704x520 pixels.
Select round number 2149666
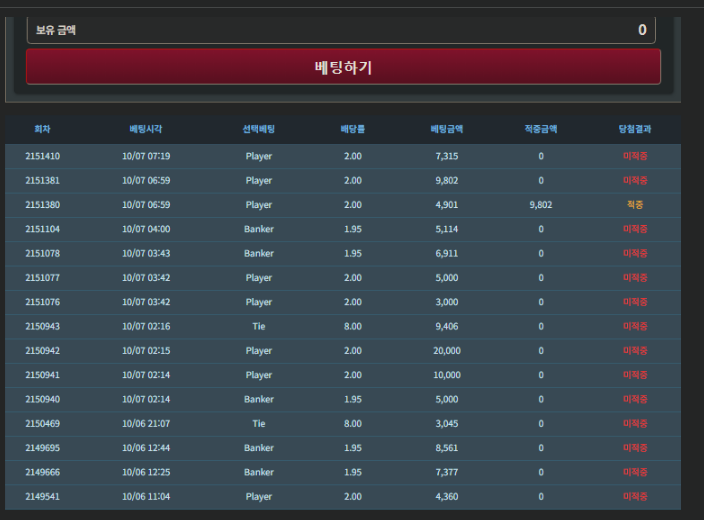(42, 472)
